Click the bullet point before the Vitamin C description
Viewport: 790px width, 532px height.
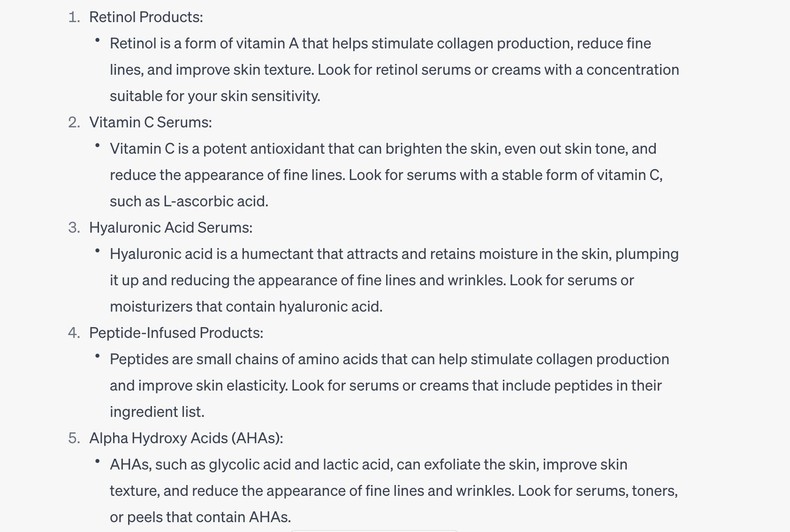(x=97, y=146)
